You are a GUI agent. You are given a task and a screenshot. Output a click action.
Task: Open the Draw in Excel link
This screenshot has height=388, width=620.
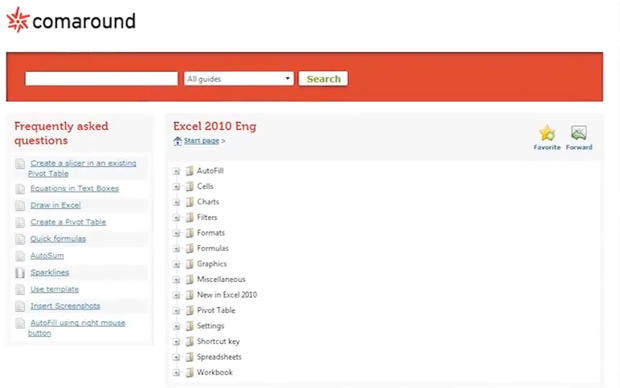tap(56, 205)
